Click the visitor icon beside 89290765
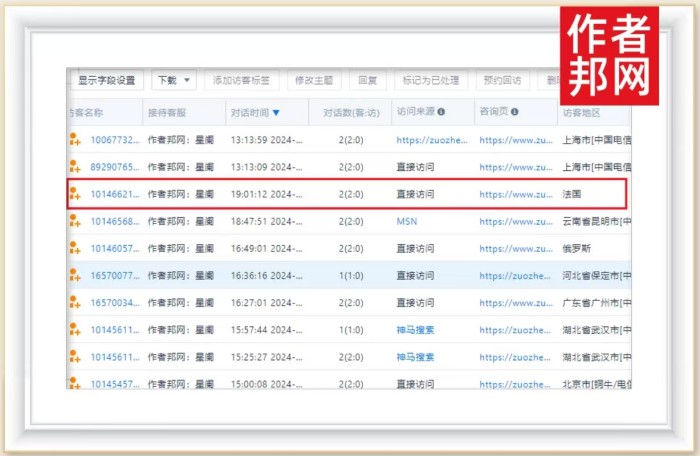Screen dimensions: 700x456 tap(74, 166)
